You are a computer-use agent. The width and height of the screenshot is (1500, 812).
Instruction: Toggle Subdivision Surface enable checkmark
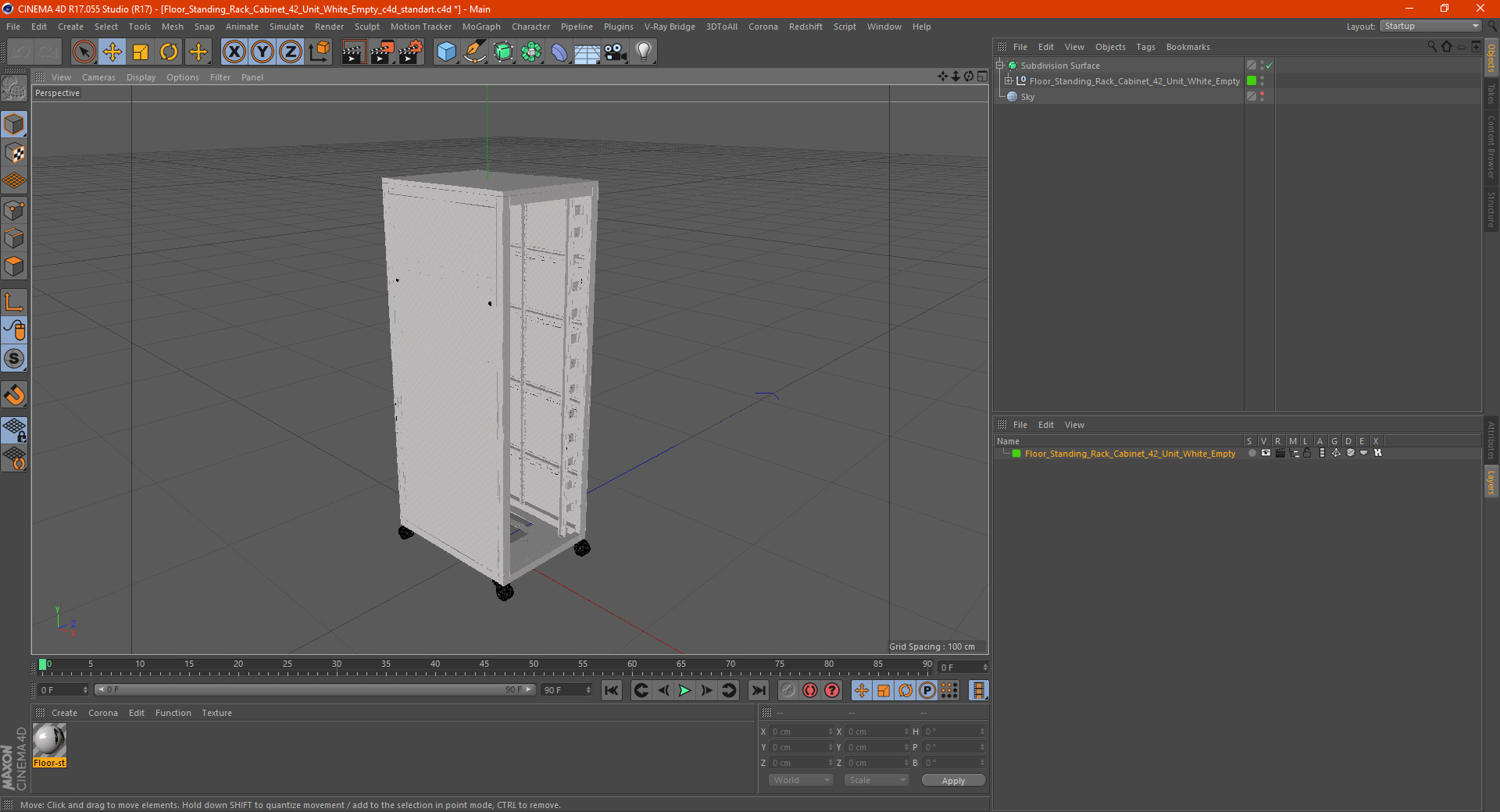pos(1270,66)
